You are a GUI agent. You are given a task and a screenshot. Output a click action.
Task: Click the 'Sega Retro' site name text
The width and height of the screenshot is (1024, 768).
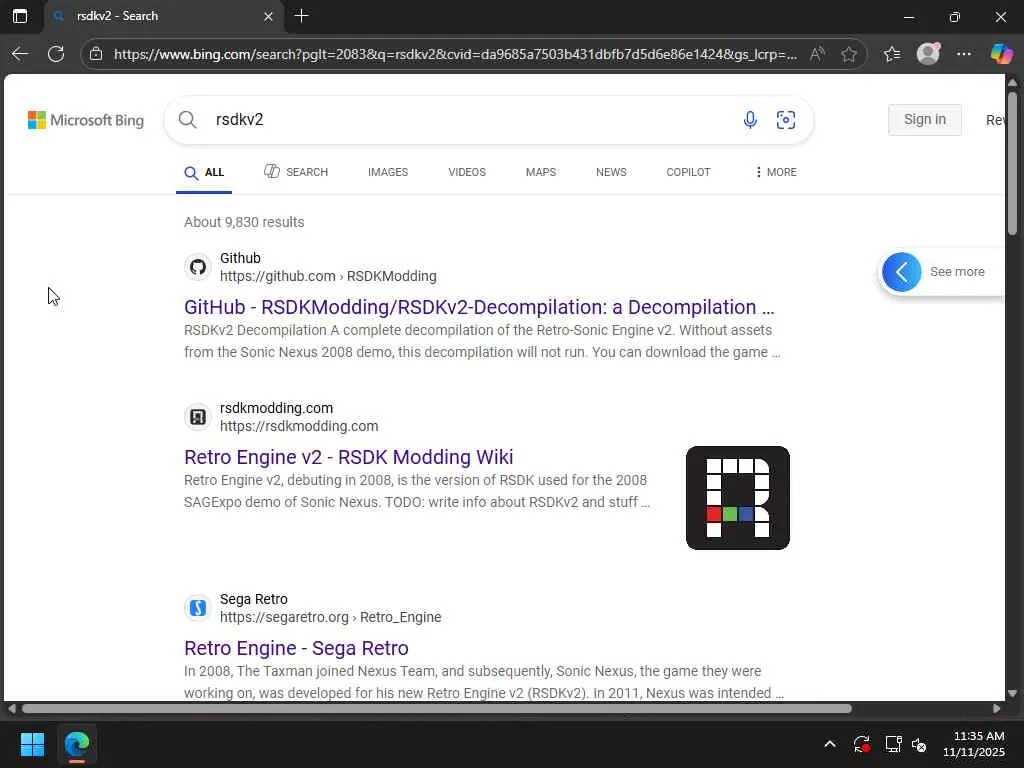point(254,599)
